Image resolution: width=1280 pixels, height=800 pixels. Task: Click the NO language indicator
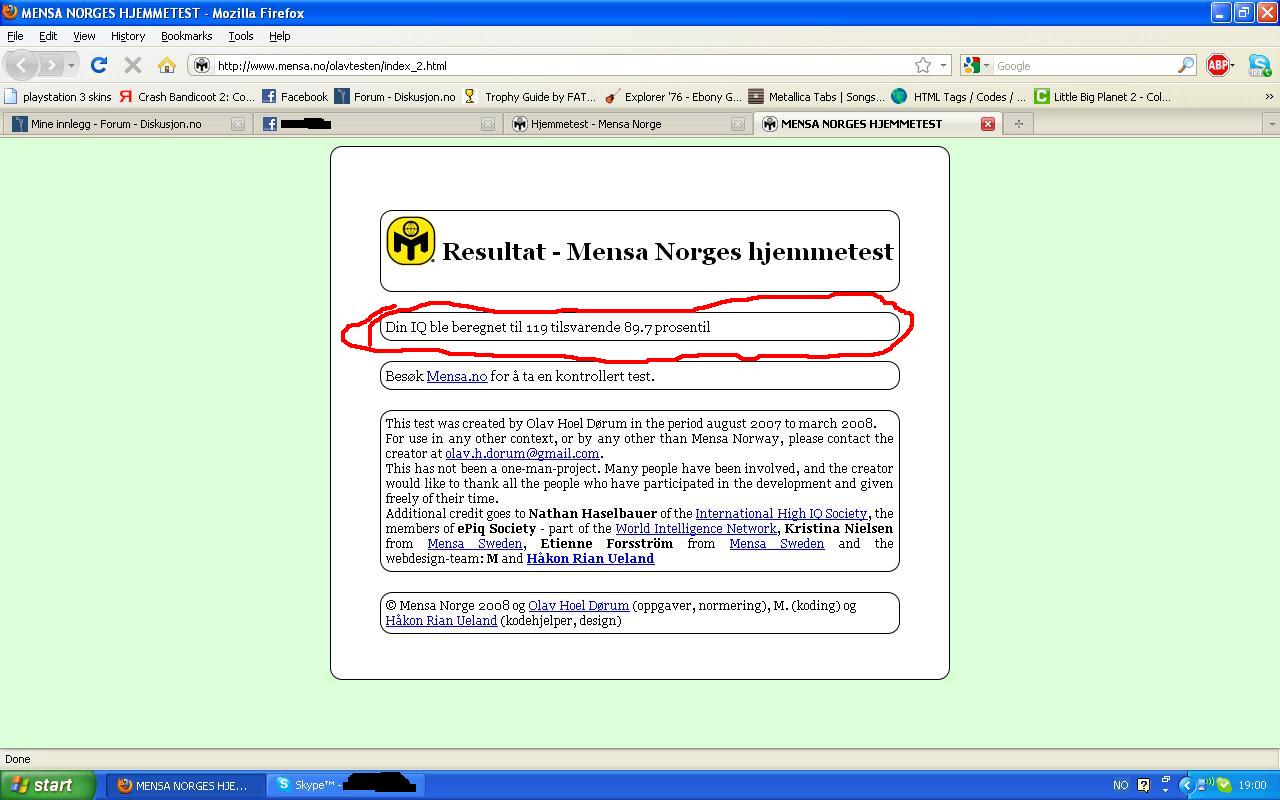(x=1120, y=785)
